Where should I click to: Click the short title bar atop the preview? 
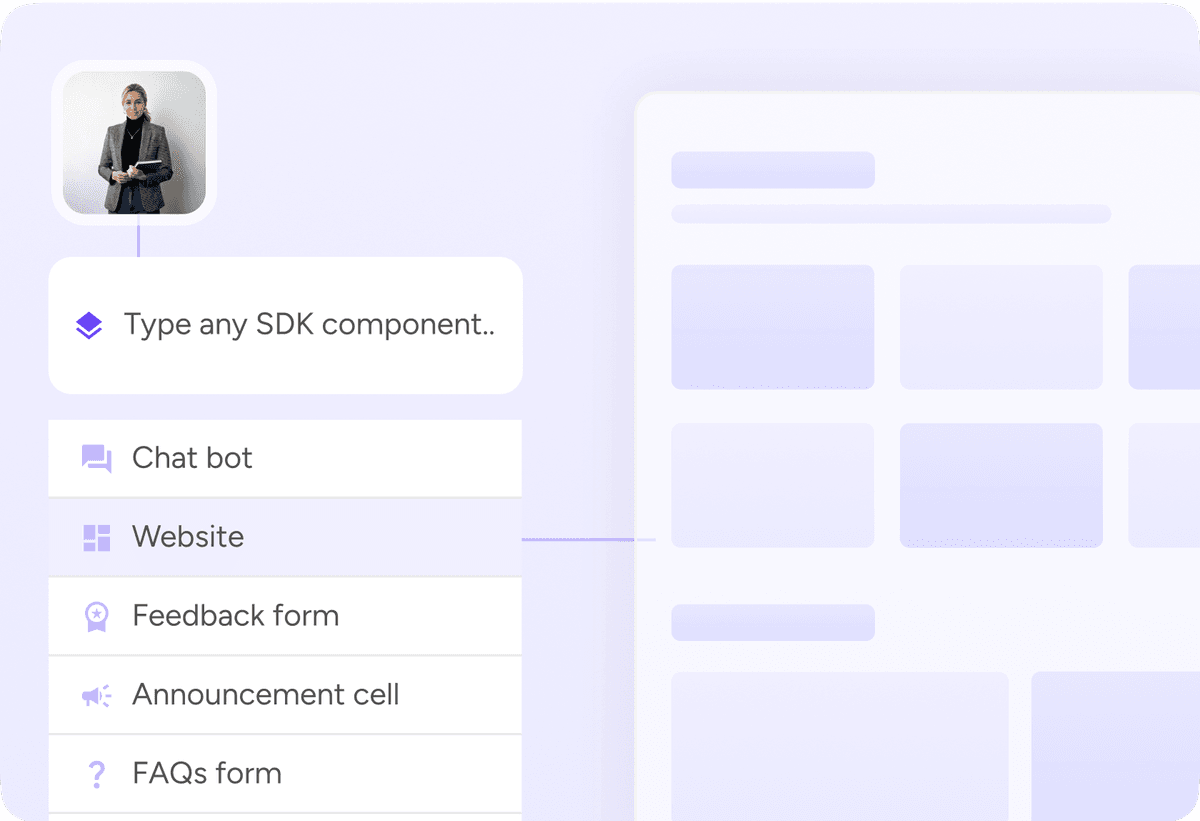[772, 170]
